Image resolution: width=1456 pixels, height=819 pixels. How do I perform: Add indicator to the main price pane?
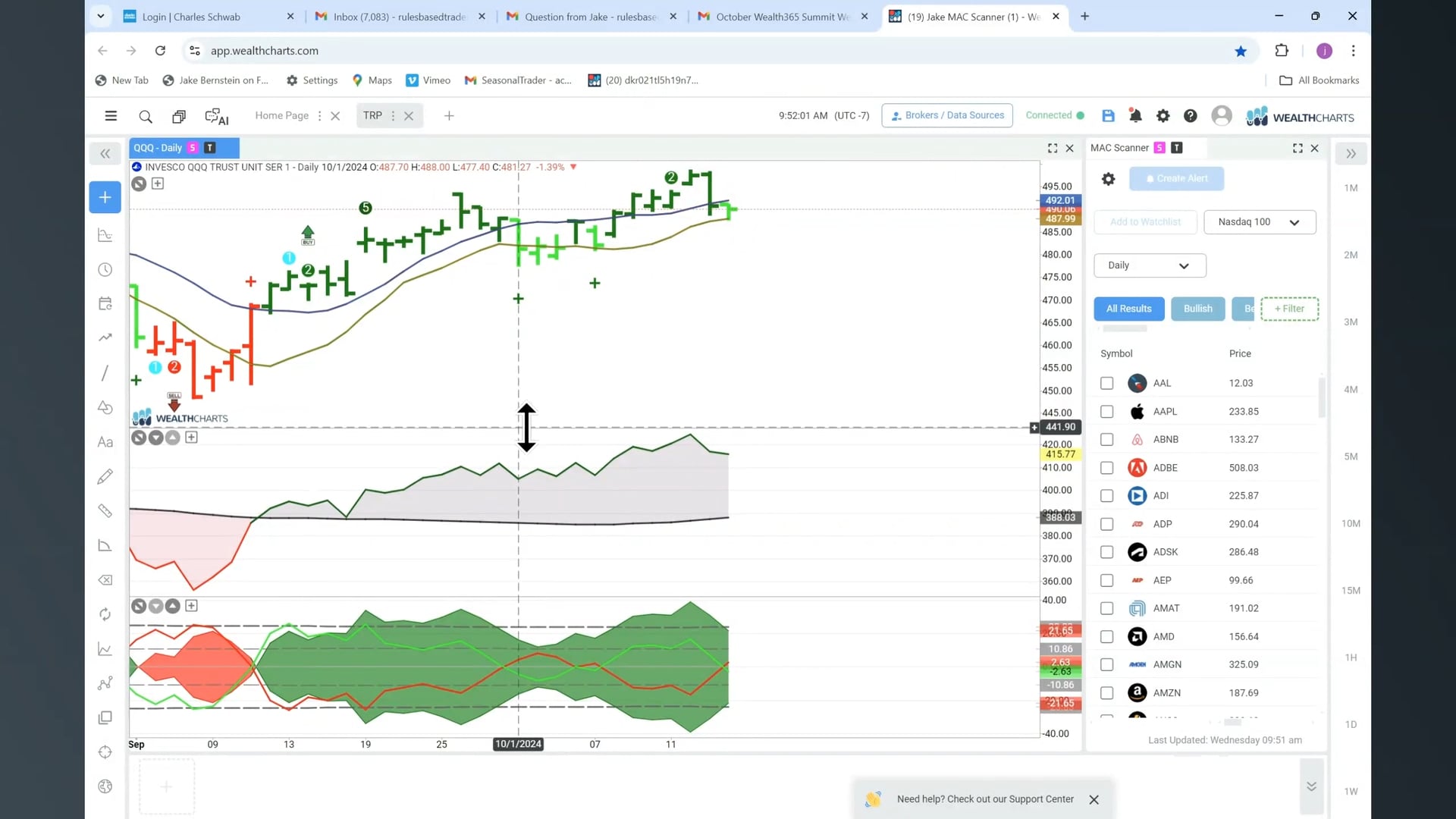tap(158, 184)
